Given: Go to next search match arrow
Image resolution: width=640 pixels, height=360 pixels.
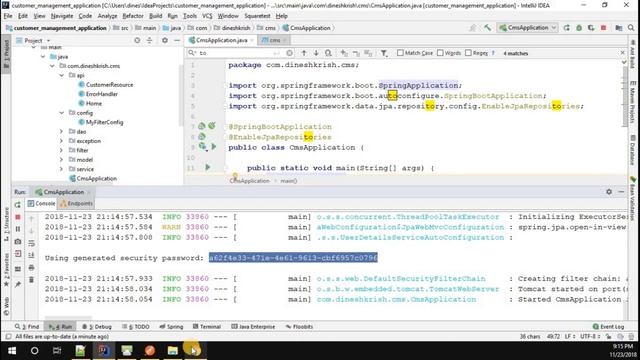Looking at the screenshot, I should pyautogui.click(x=316, y=53).
